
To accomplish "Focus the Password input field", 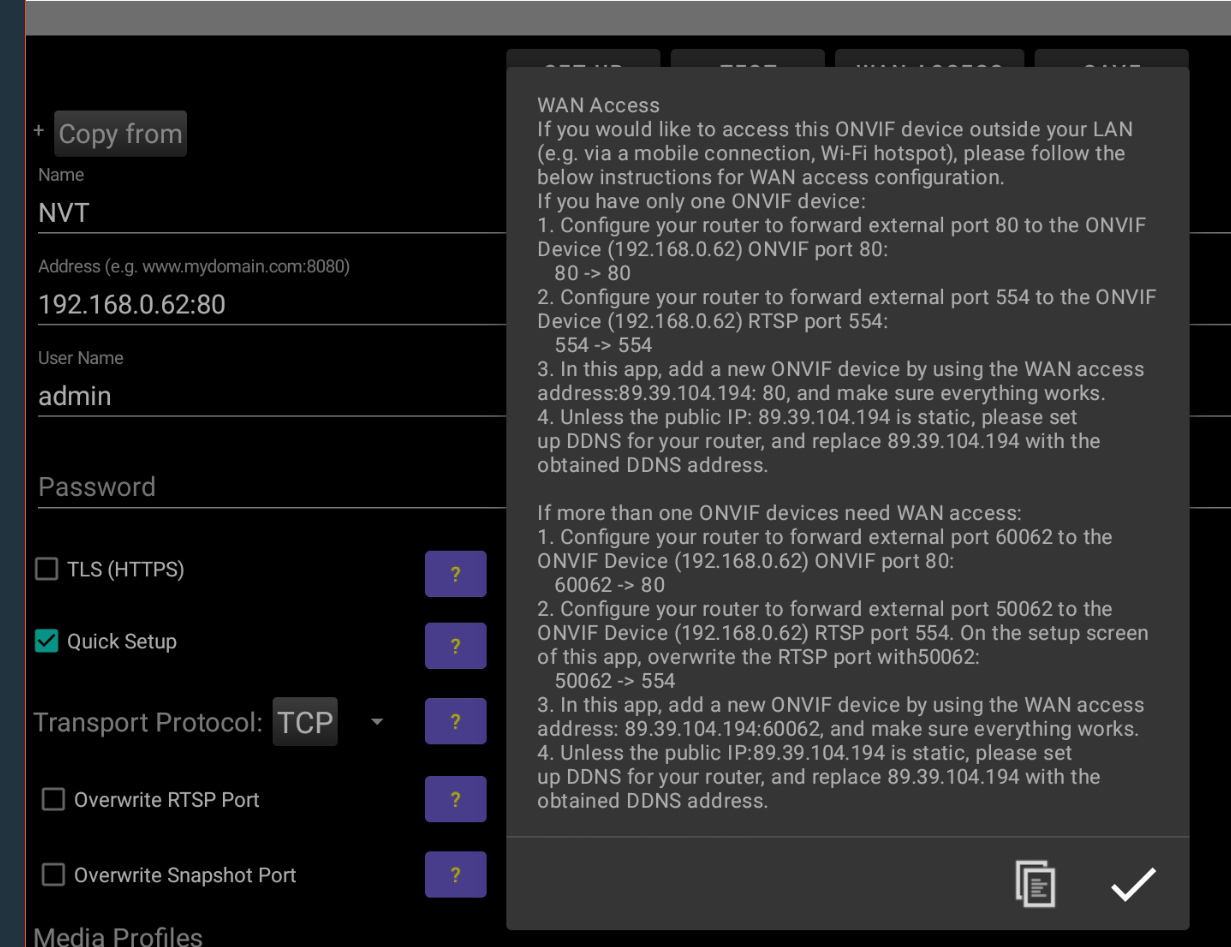I will [x=270, y=487].
